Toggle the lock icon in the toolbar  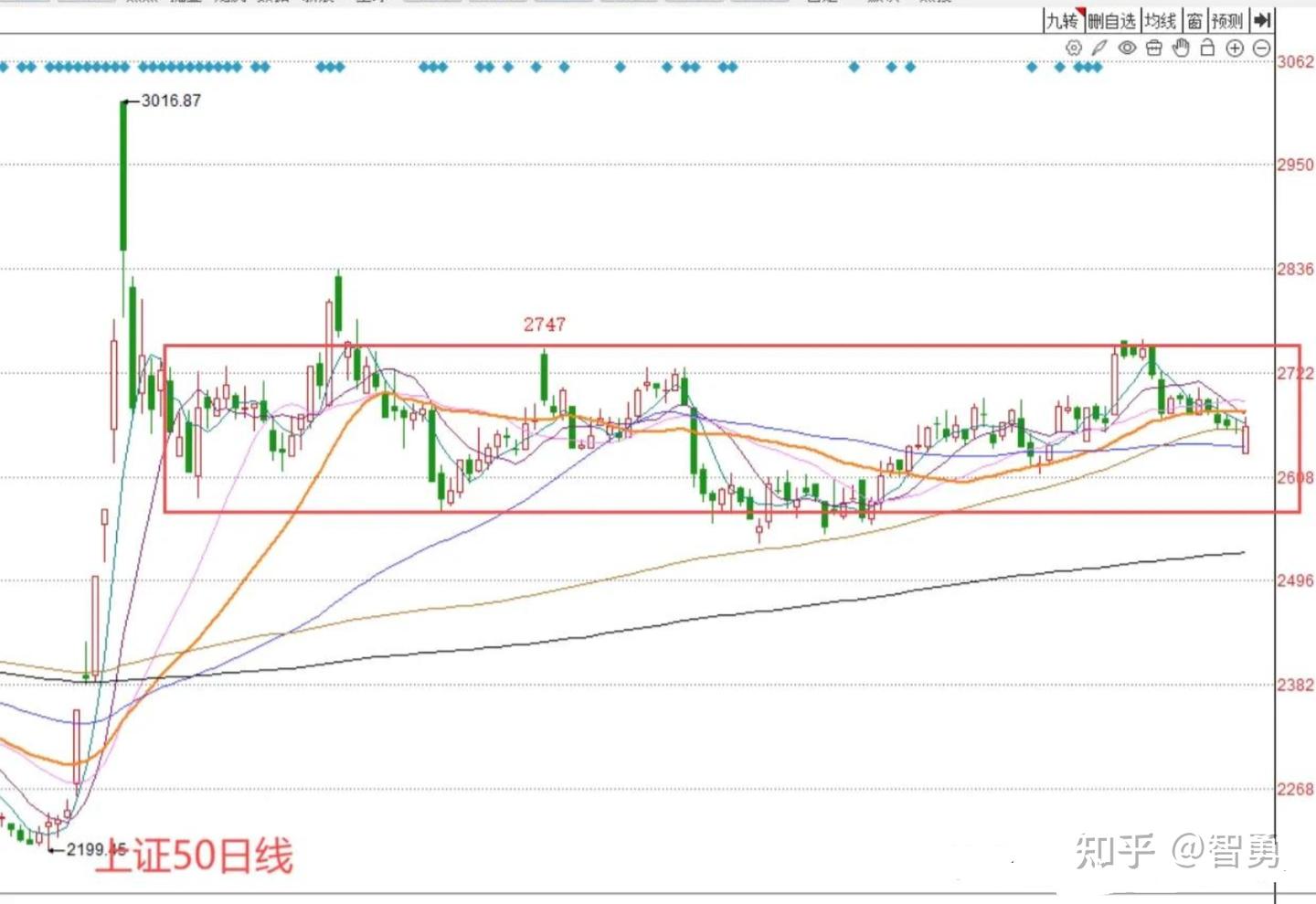pyautogui.click(x=1207, y=47)
